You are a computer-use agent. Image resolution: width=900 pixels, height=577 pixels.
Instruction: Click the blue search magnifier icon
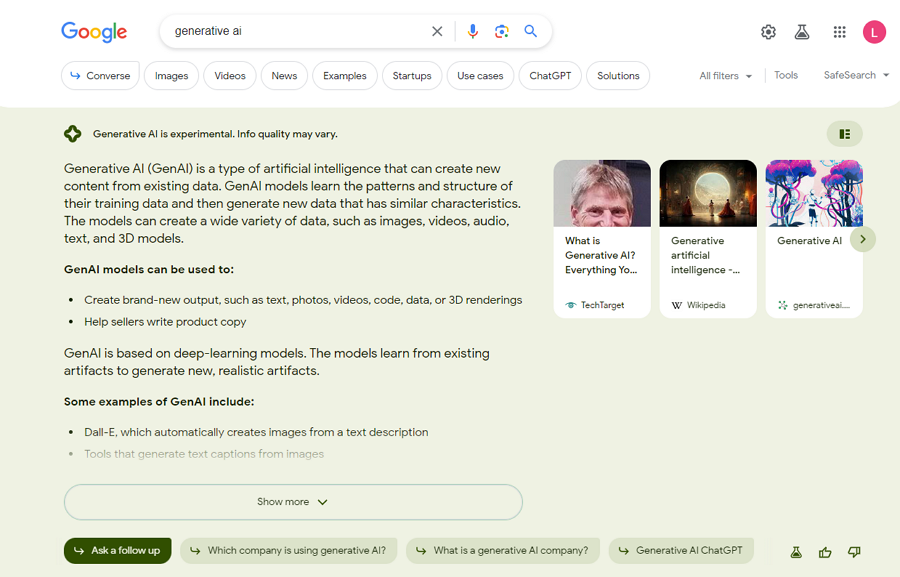[x=531, y=31]
